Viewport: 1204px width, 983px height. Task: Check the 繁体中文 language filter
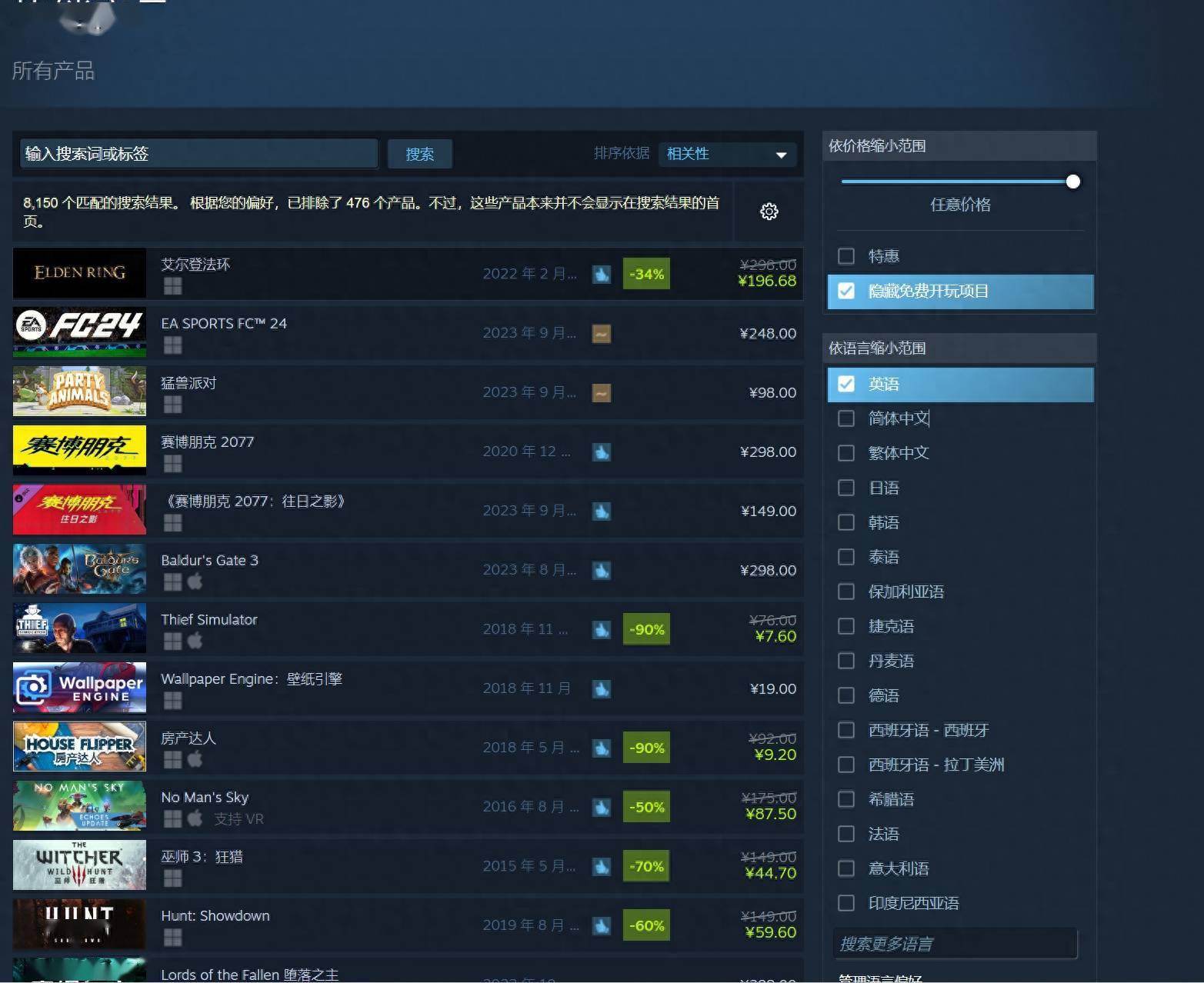[846, 453]
